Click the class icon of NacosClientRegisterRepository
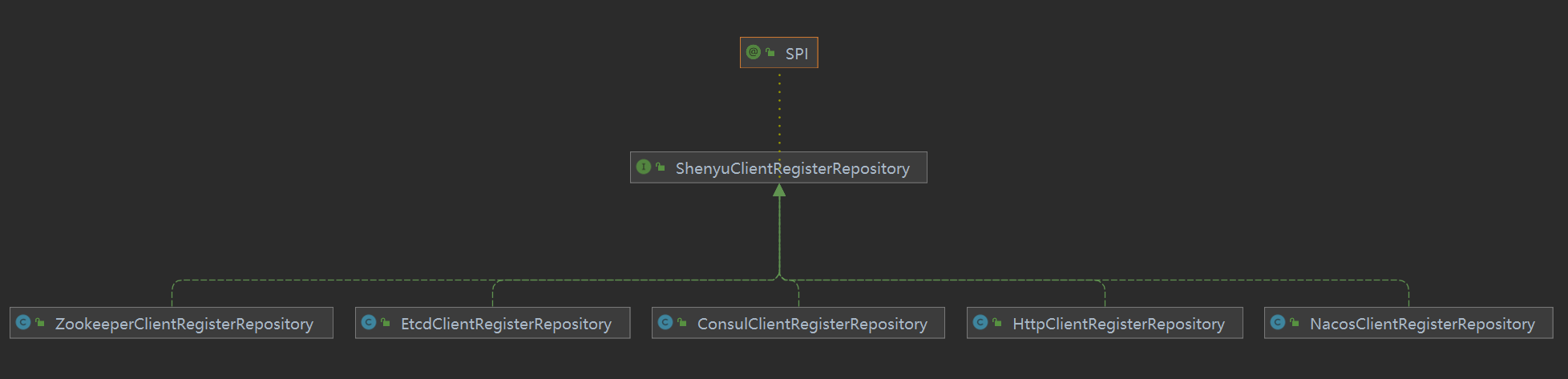Image resolution: width=1568 pixels, height=379 pixels. pos(1278,322)
